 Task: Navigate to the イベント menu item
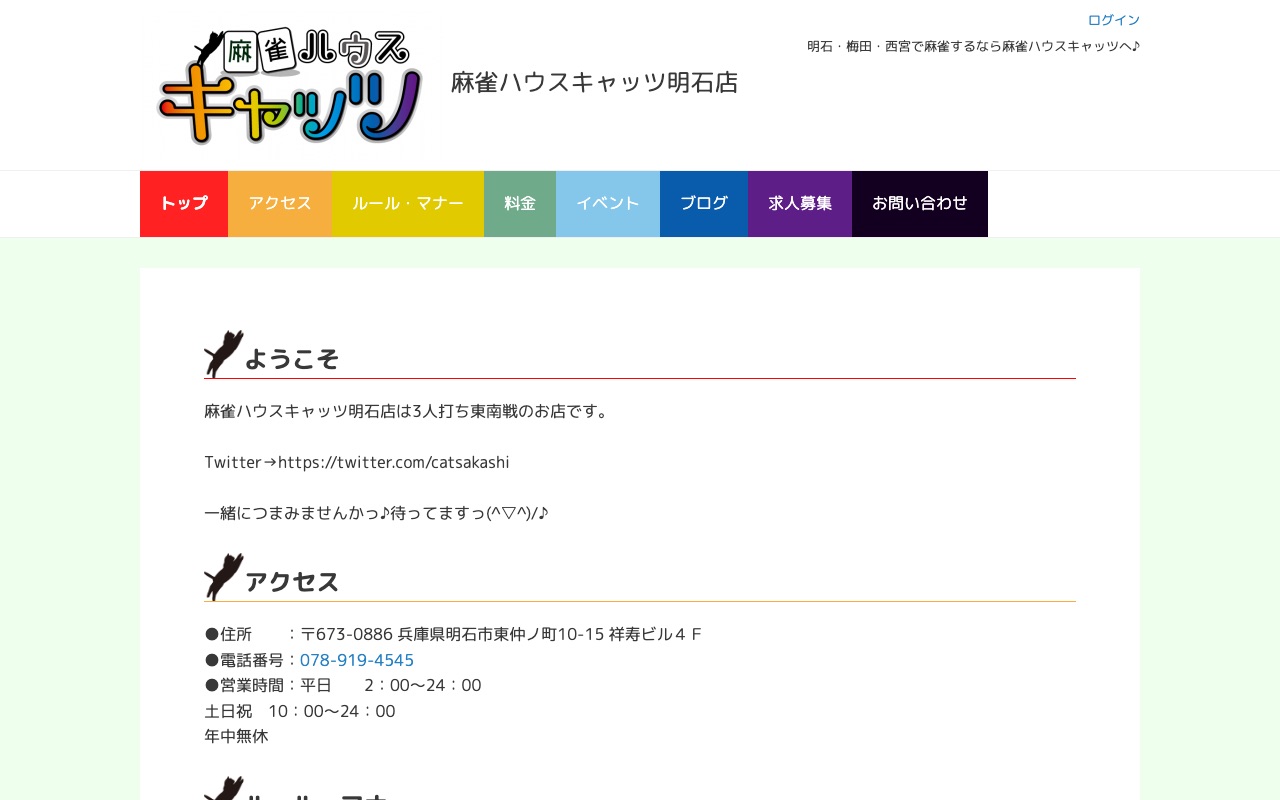pyautogui.click(x=608, y=204)
